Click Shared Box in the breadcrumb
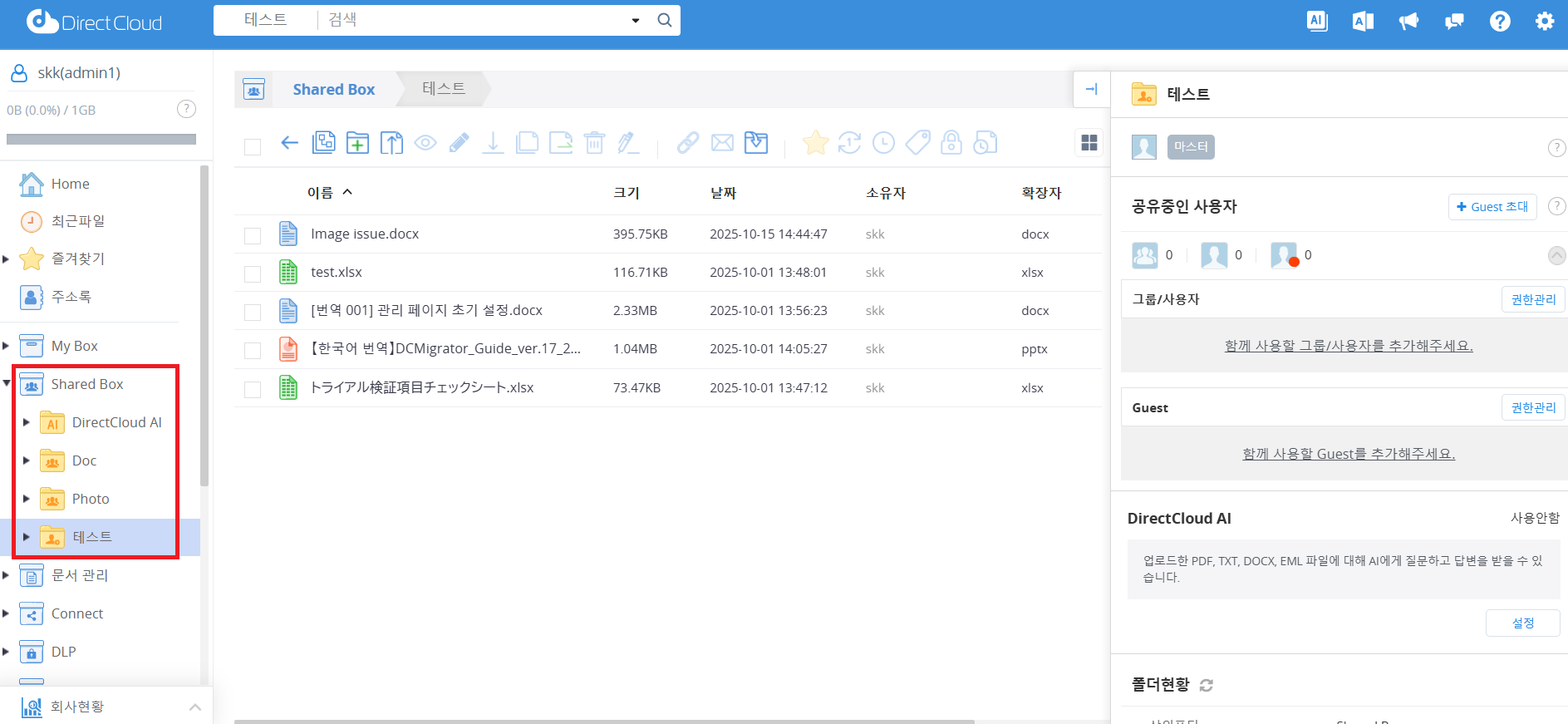The height and width of the screenshot is (724, 1568). click(333, 89)
